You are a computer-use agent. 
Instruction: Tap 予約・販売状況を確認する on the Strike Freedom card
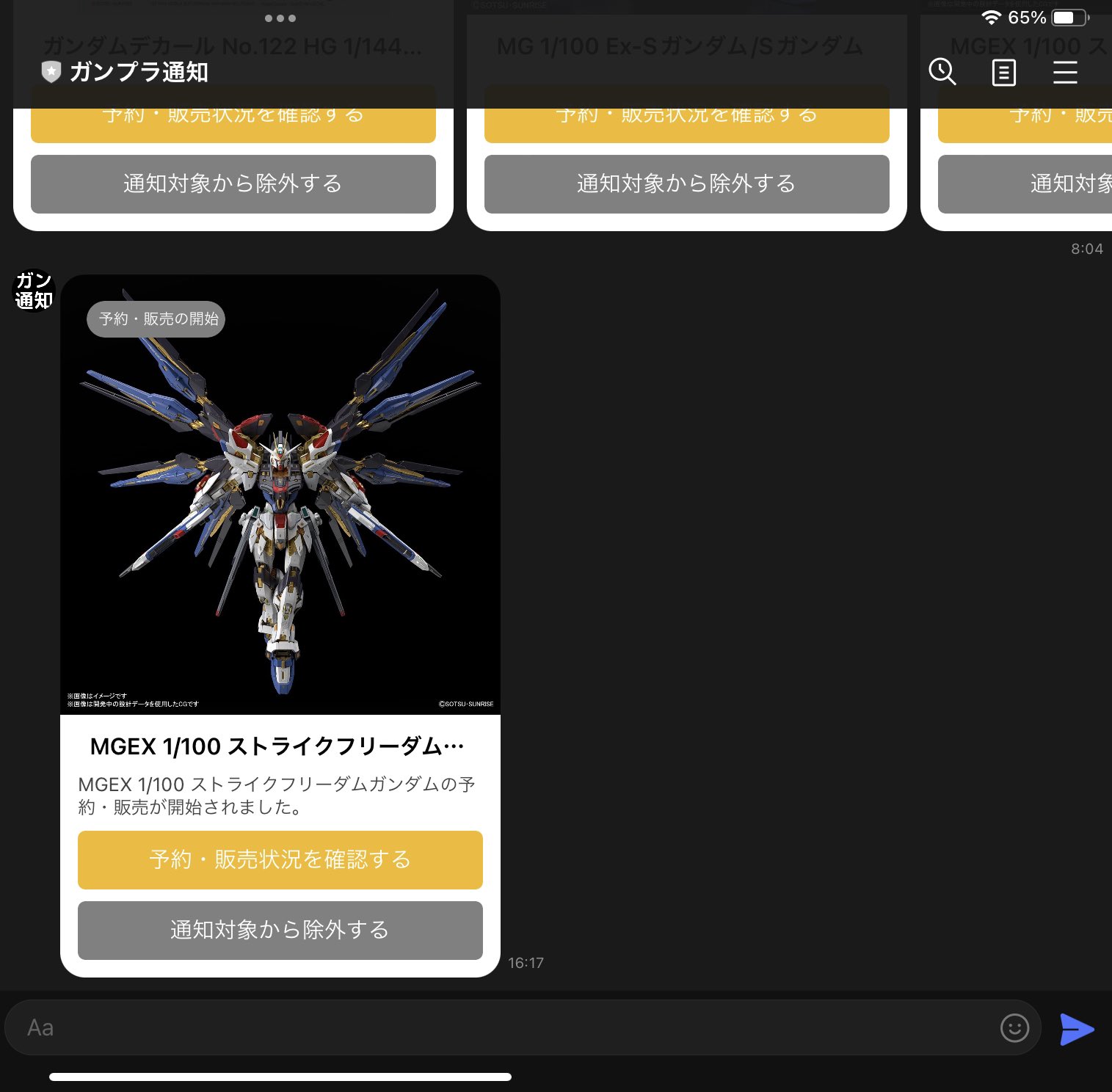pyautogui.click(x=280, y=859)
